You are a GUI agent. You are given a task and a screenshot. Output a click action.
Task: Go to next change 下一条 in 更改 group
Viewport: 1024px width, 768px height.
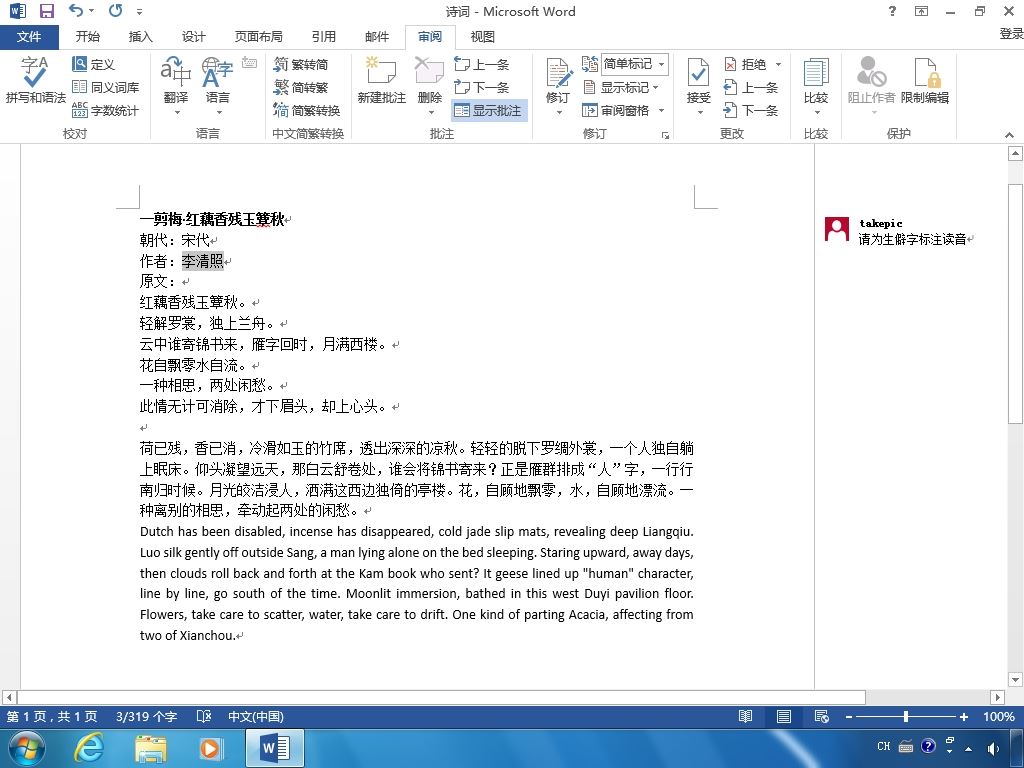coord(750,110)
